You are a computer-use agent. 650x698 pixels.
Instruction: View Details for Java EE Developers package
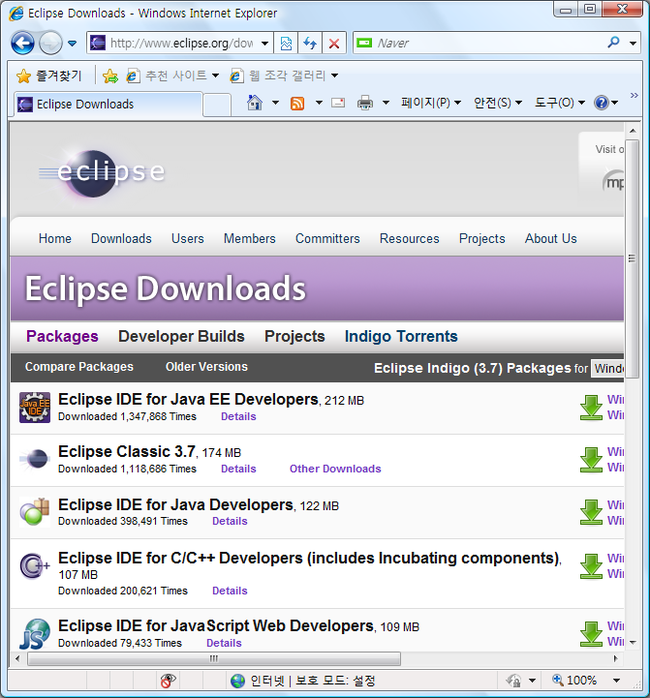pyautogui.click(x=239, y=417)
